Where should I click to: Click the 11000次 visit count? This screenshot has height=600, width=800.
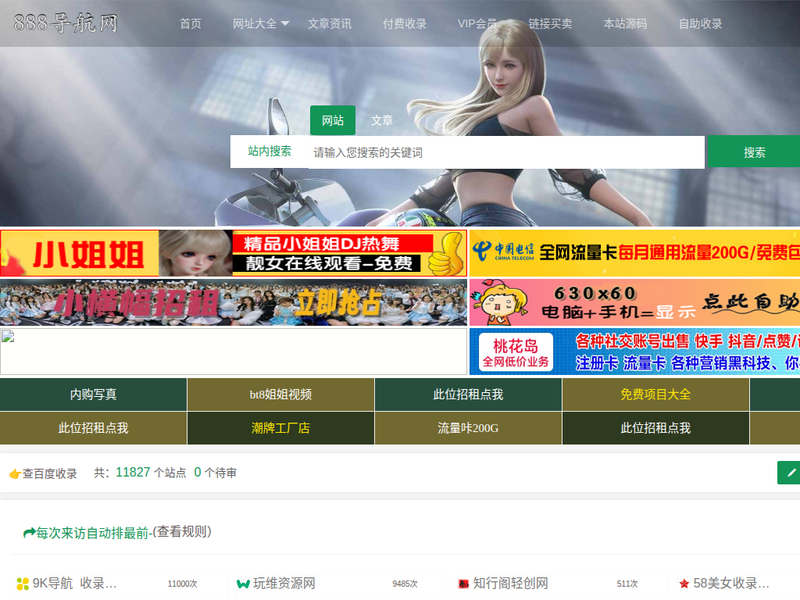click(x=182, y=584)
